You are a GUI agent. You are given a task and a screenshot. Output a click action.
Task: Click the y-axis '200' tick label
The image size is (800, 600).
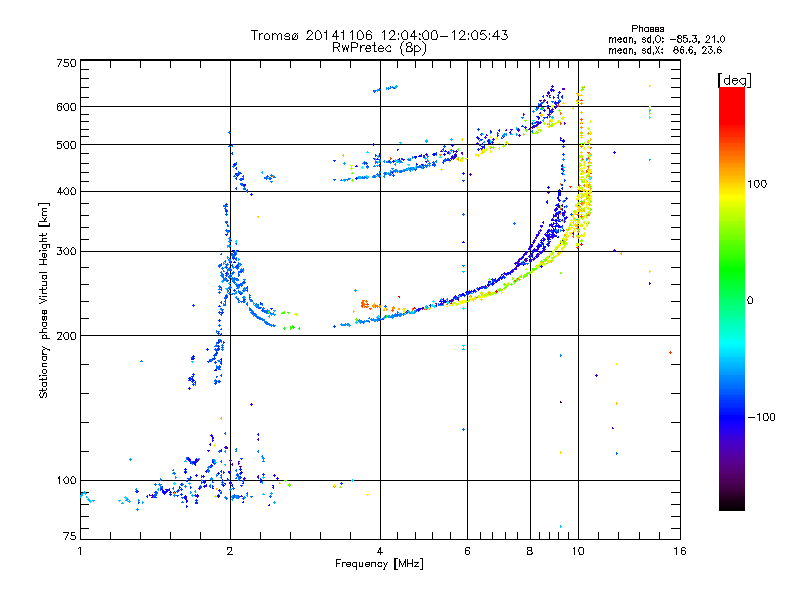pyautogui.click(x=66, y=336)
